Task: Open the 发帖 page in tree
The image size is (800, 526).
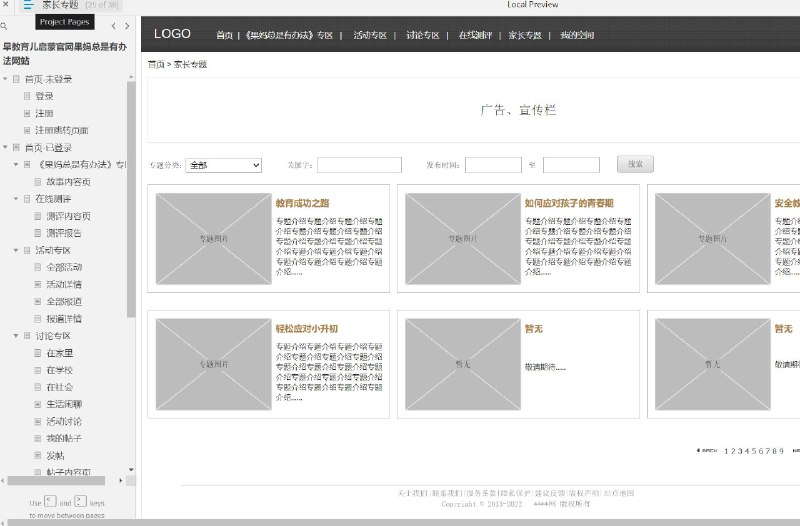Action: [x=55, y=456]
